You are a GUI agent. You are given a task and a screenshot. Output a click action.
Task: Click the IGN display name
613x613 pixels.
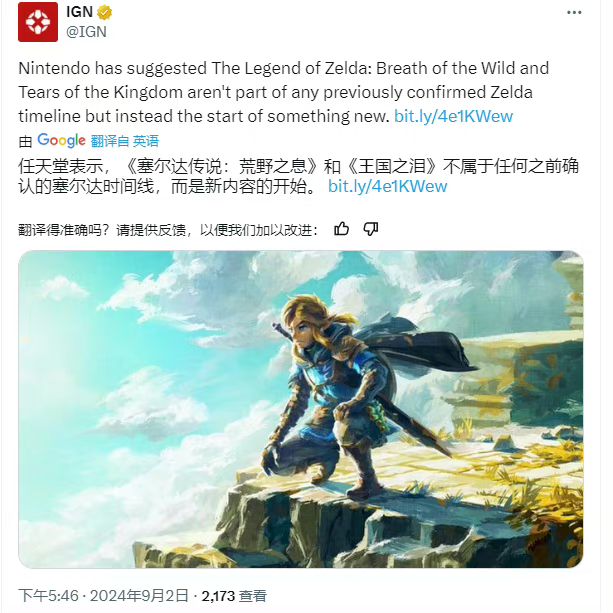tap(79, 12)
